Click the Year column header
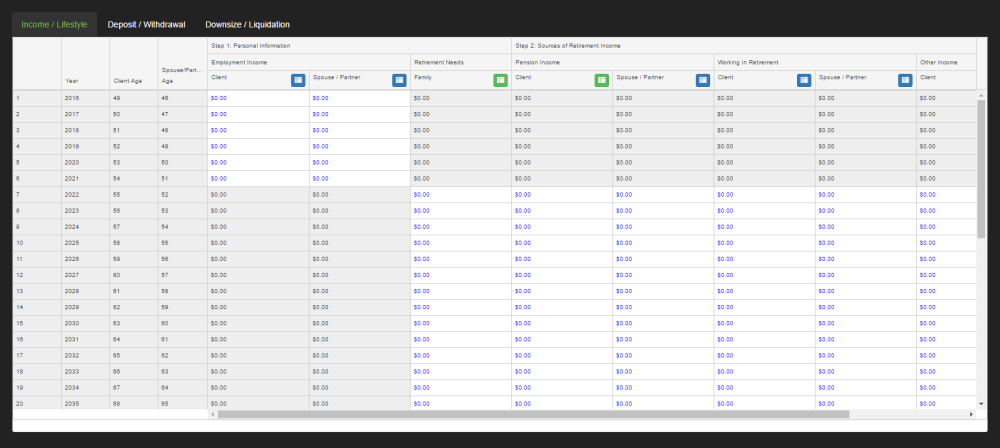 [85, 63]
